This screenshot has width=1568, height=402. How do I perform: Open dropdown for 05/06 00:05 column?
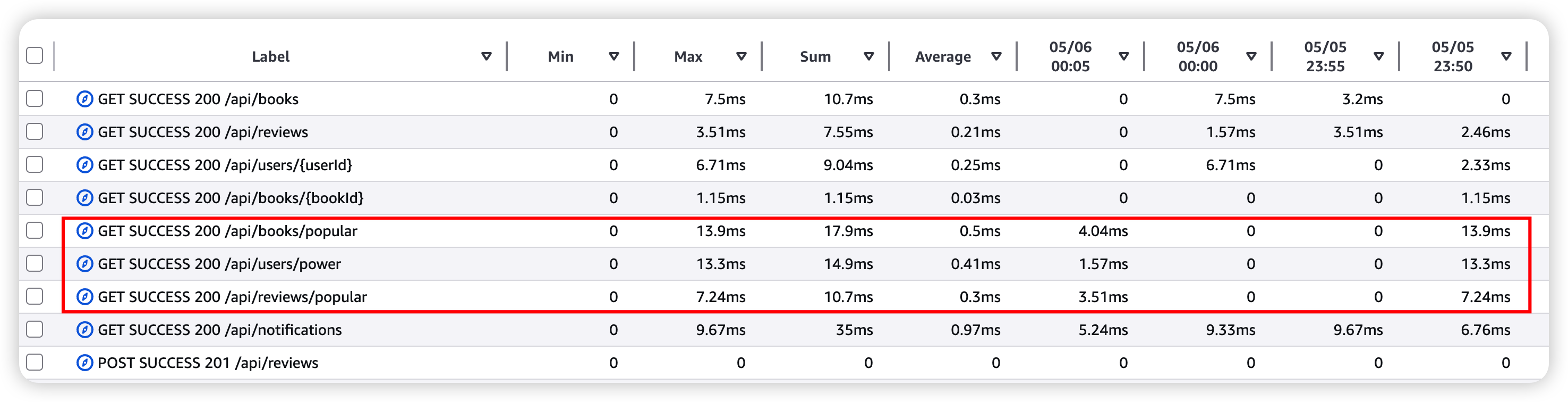click(x=1123, y=56)
